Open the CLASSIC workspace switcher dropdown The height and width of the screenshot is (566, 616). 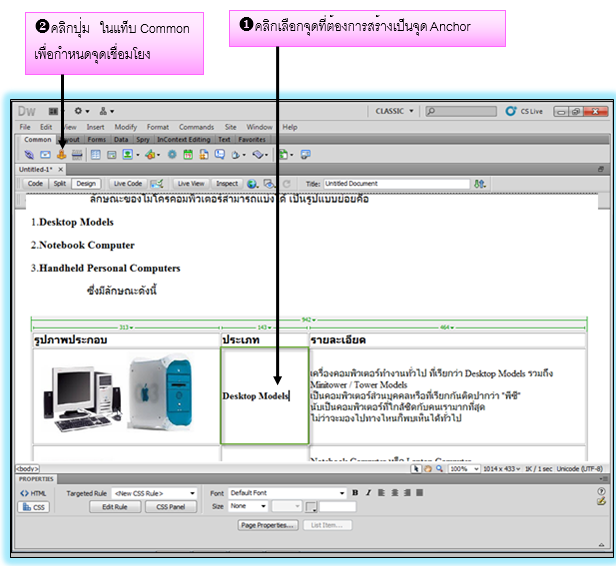(x=394, y=111)
